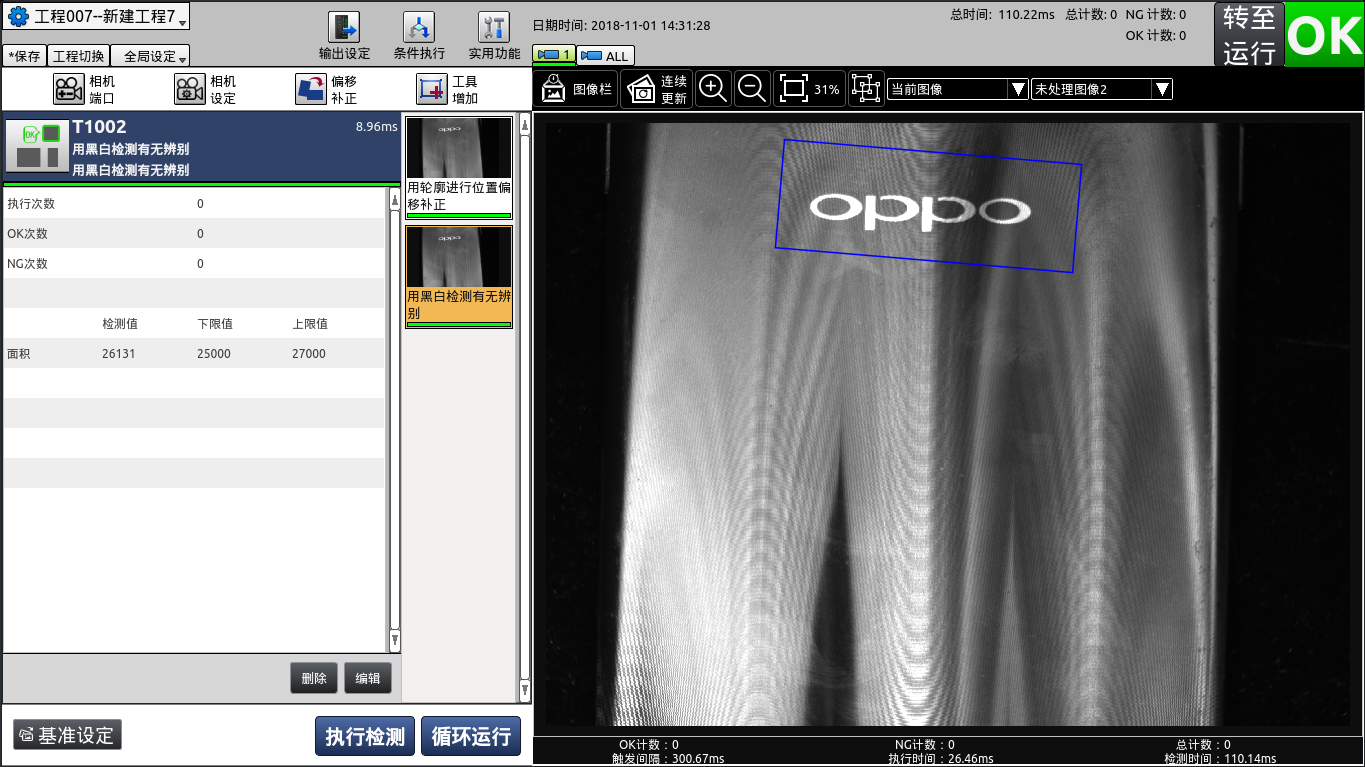Click the 图像栏 image bar icon
The height and width of the screenshot is (767, 1365).
(x=576, y=89)
